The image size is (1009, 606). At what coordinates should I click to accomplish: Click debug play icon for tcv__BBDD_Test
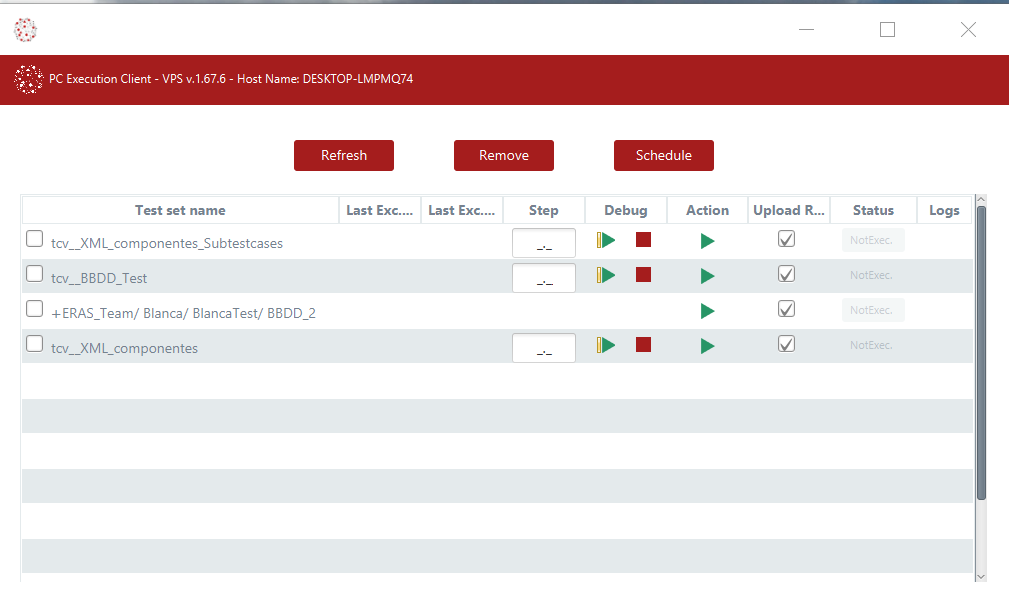pyautogui.click(x=607, y=275)
